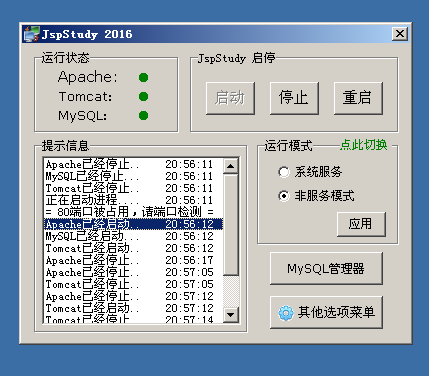Select log row 'Apache已经停止.. 20:56:11'

[x=133, y=164]
